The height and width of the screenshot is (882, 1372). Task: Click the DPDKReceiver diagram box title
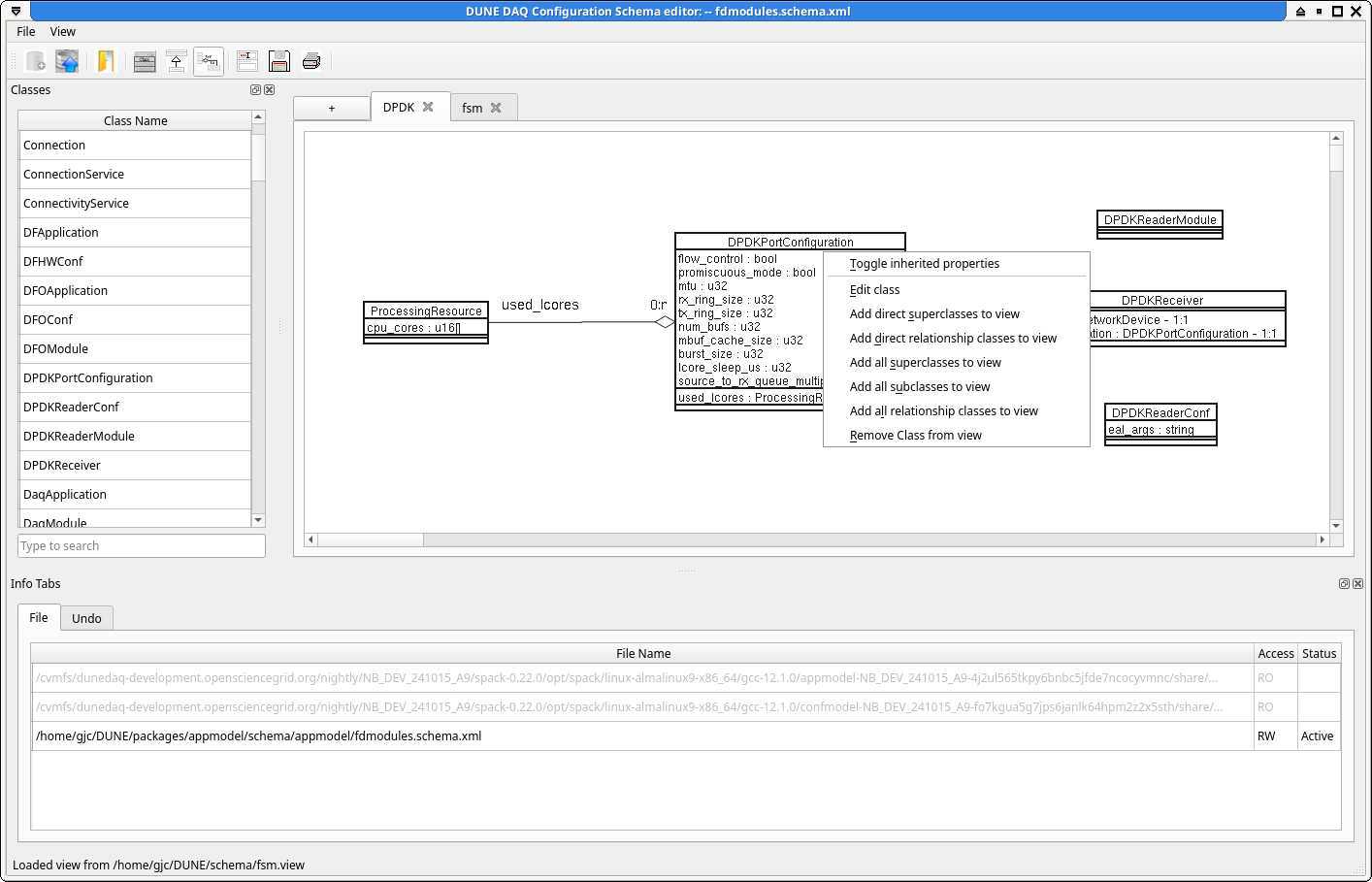[1162, 301]
